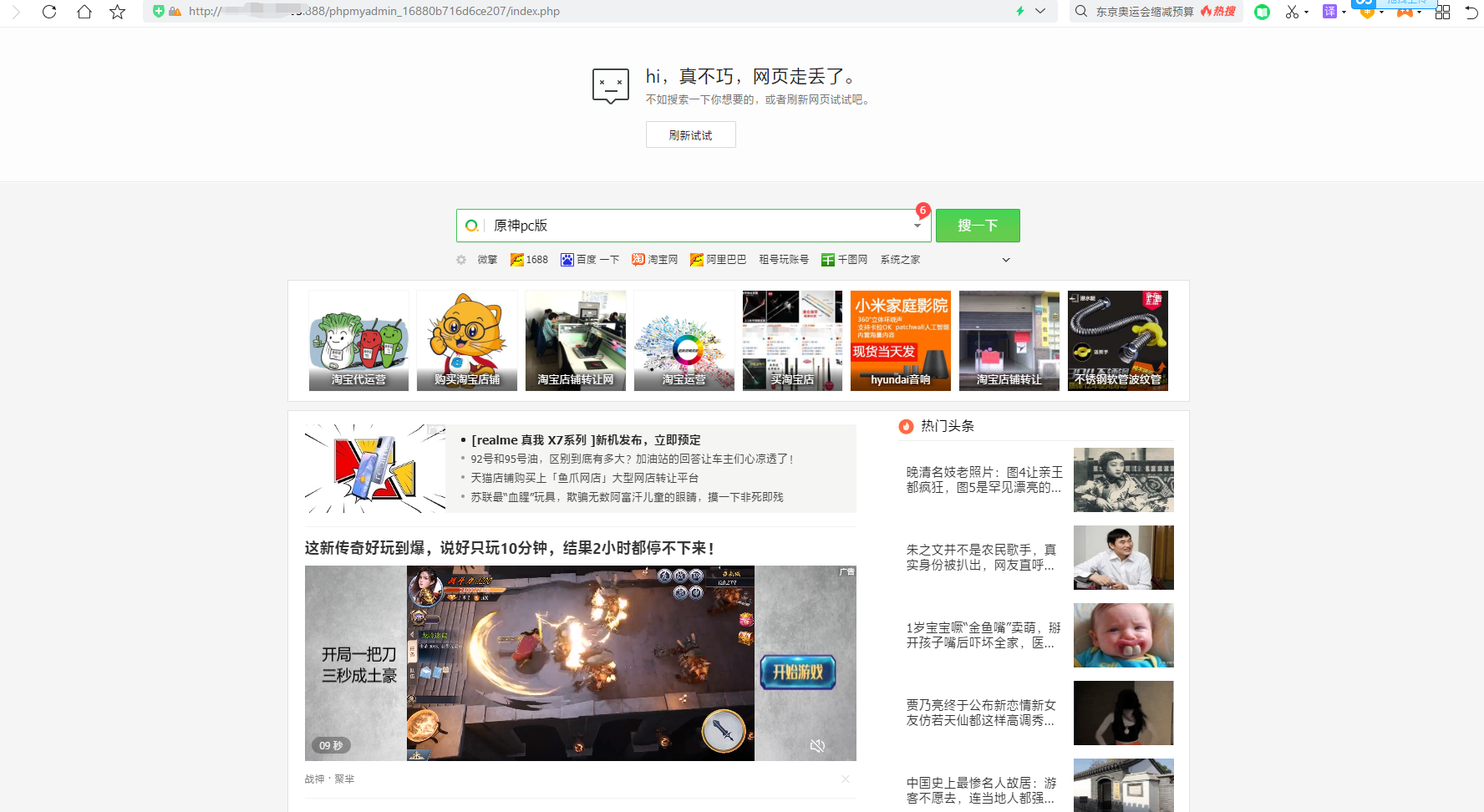Go to the browser home page icon

click(x=84, y=12)
